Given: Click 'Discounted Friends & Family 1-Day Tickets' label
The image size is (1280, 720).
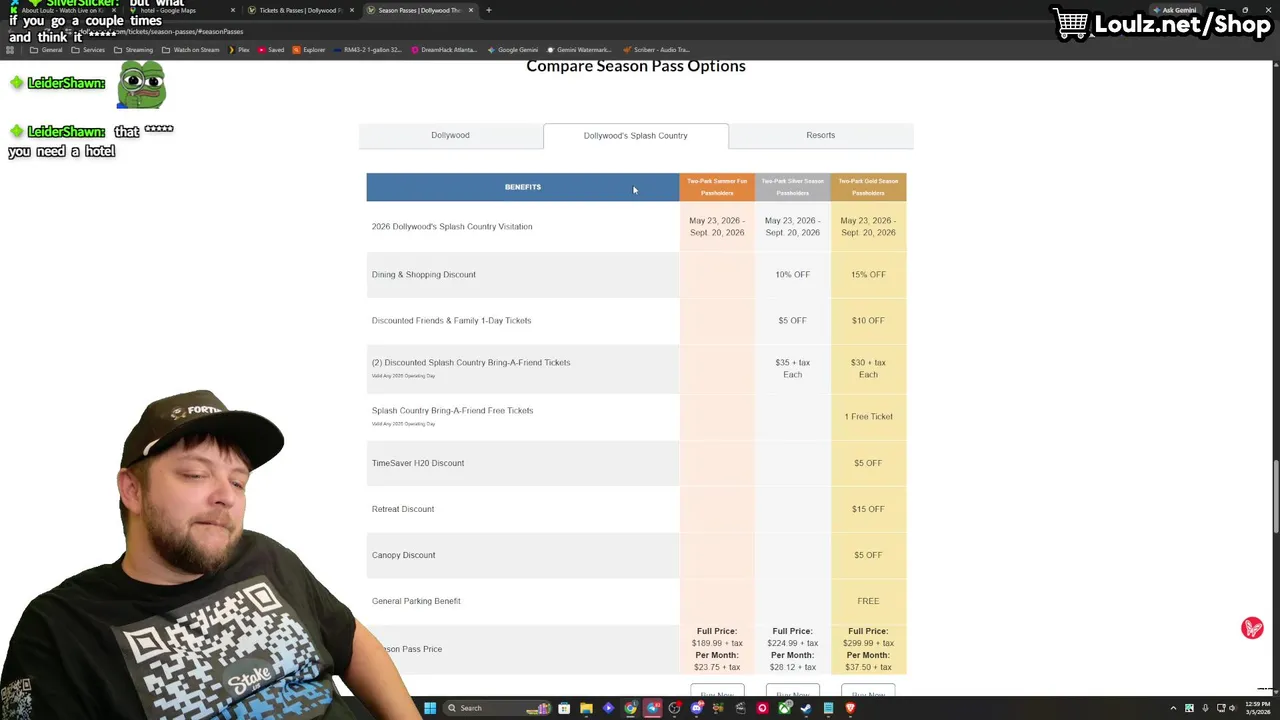Looking at the screenshot, I should pyautogui.click(x=451, y=321).
